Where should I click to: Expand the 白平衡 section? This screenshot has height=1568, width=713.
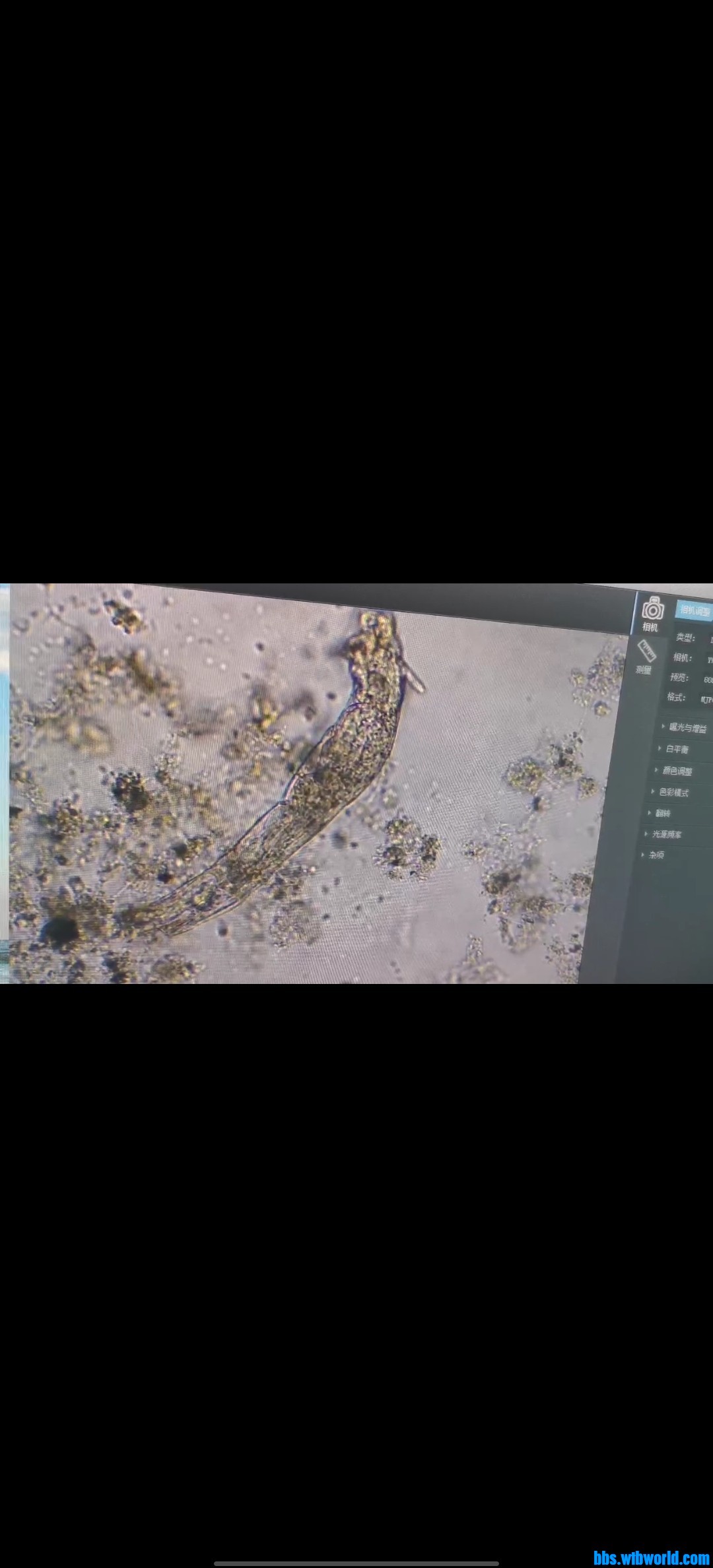[x=677, y=749]
